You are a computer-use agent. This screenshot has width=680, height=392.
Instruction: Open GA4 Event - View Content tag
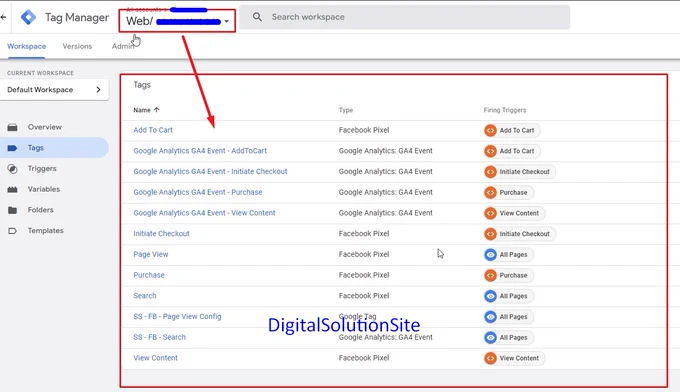(x=204, y=213)
